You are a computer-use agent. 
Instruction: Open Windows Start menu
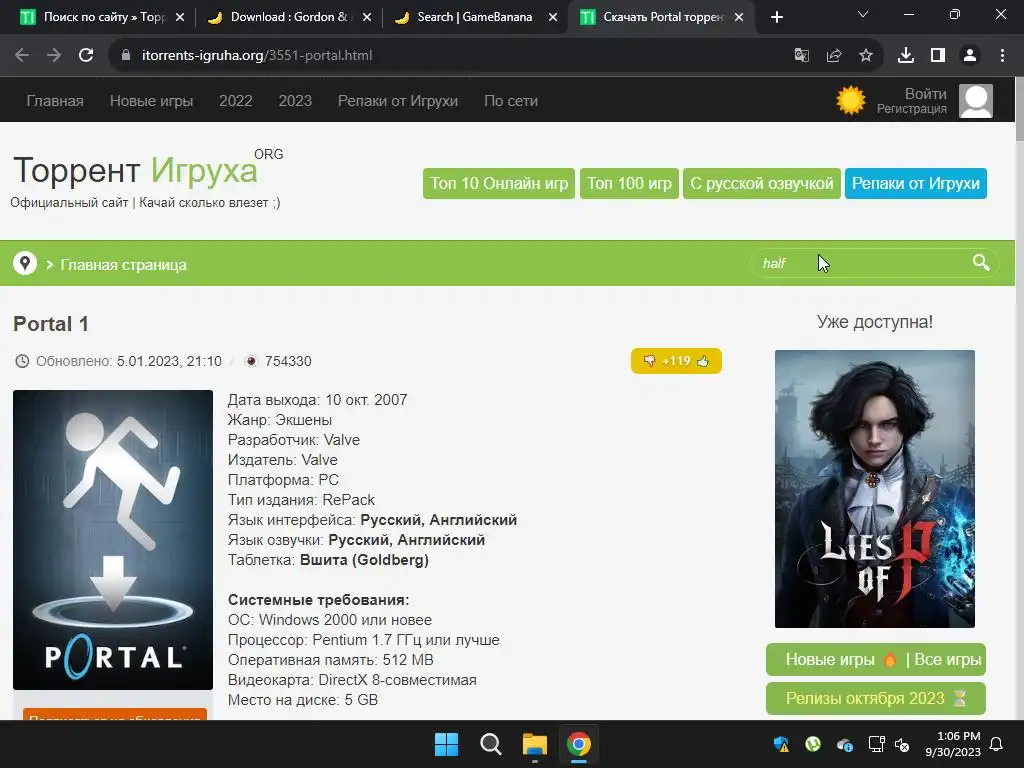447,744
